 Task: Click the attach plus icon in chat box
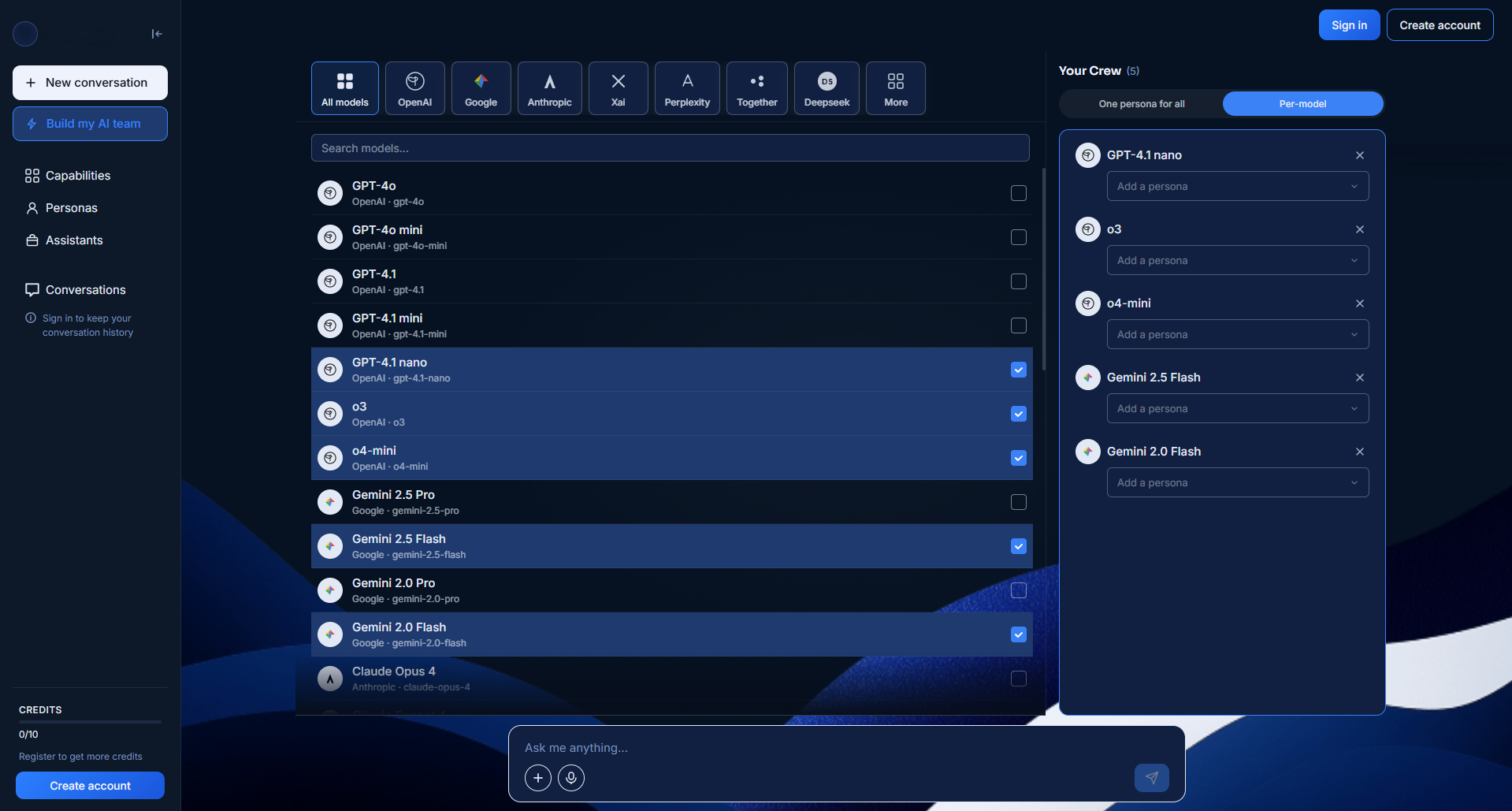(x=538, y=778)
